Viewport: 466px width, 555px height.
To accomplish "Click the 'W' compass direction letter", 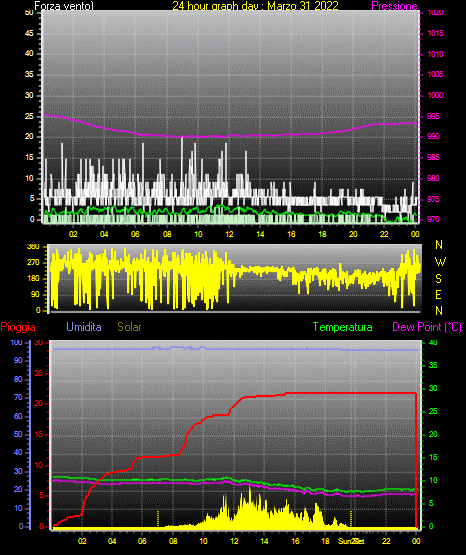I will pos(440,262).
